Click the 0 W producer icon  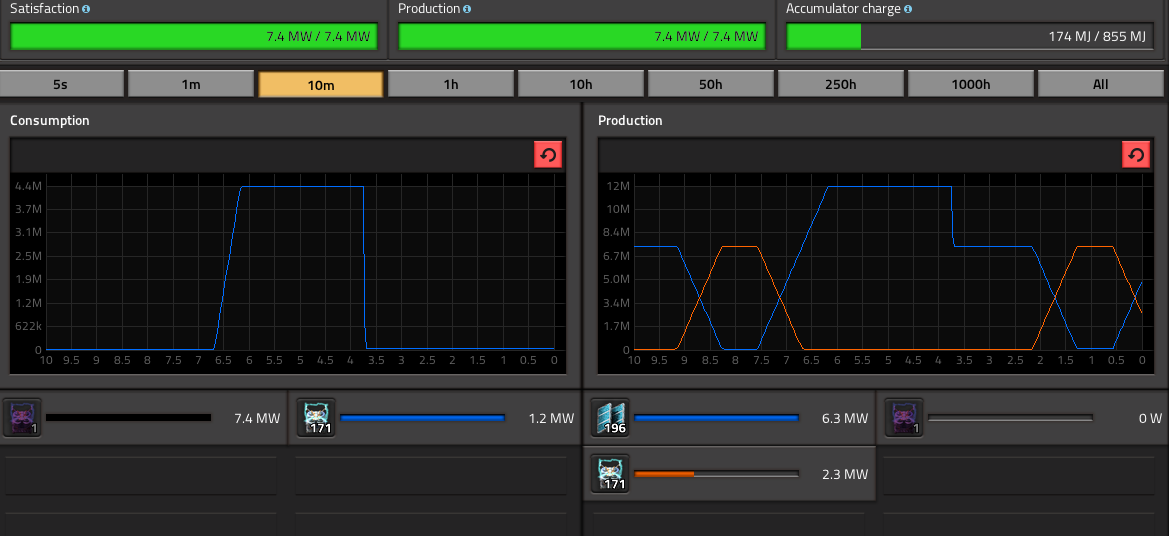(x=904, y=417)
